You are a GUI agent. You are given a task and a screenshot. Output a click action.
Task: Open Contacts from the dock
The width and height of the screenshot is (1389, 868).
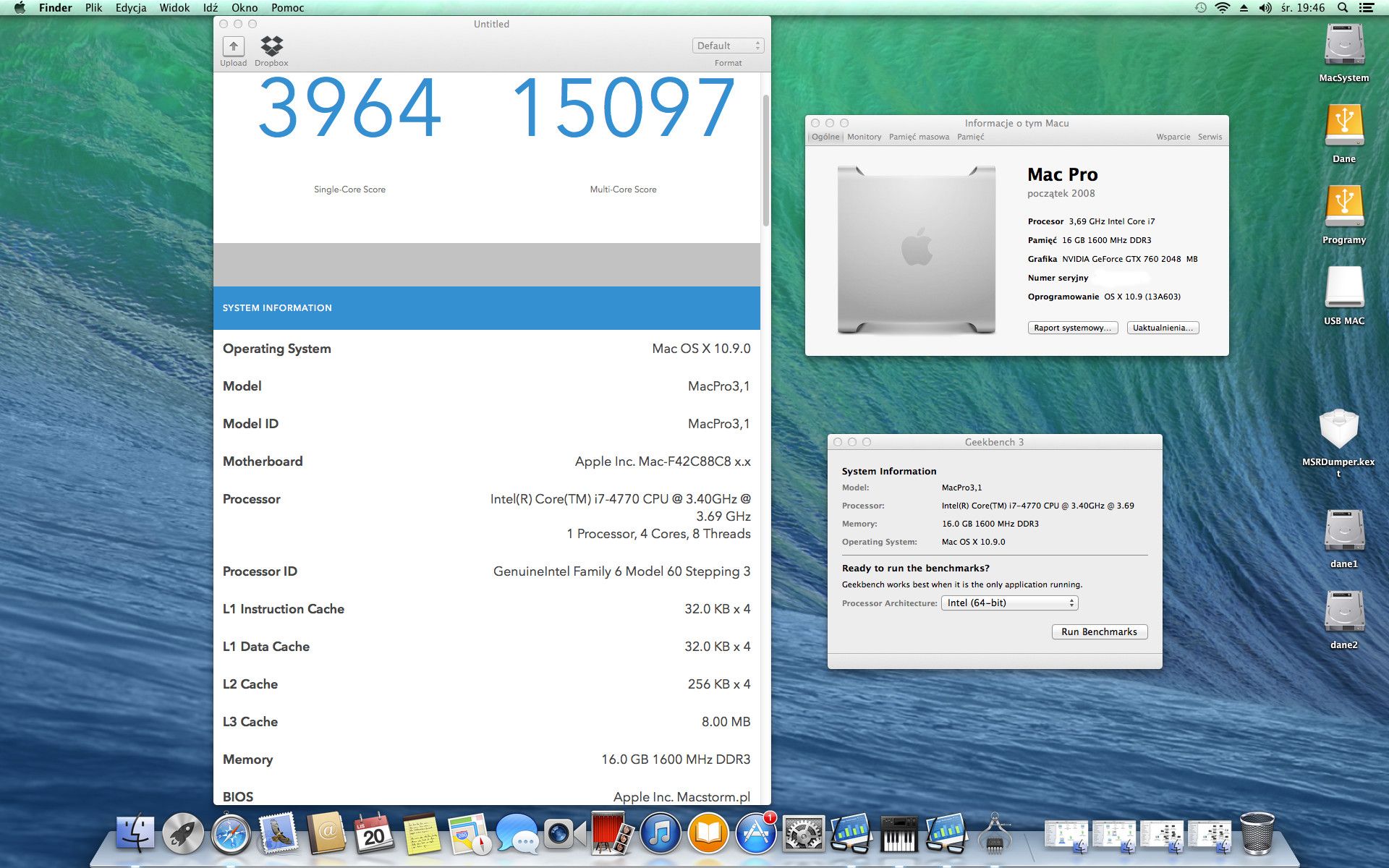click(x=327, y=833)
